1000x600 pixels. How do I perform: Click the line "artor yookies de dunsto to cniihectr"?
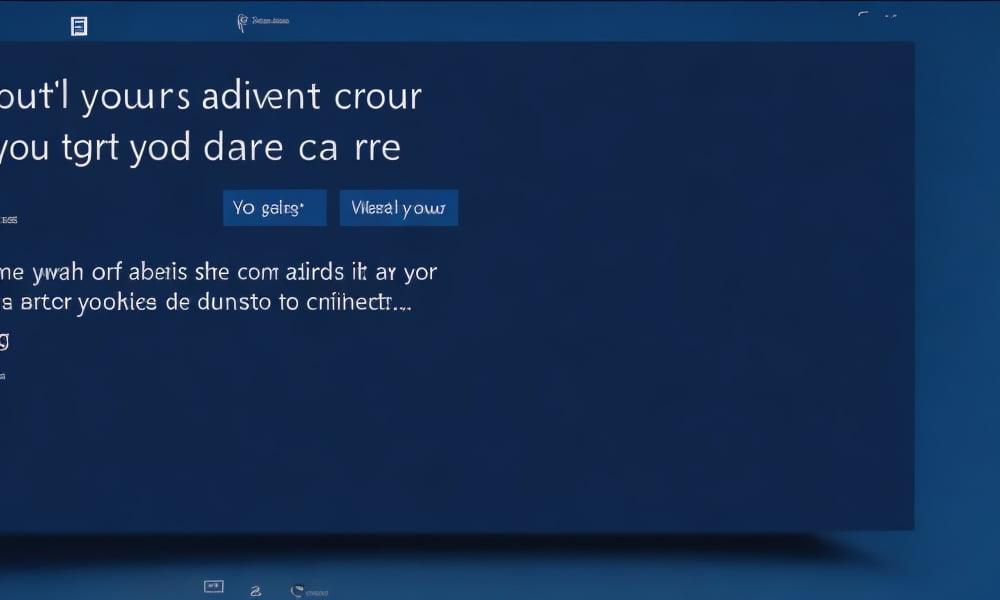click(205, 302)
